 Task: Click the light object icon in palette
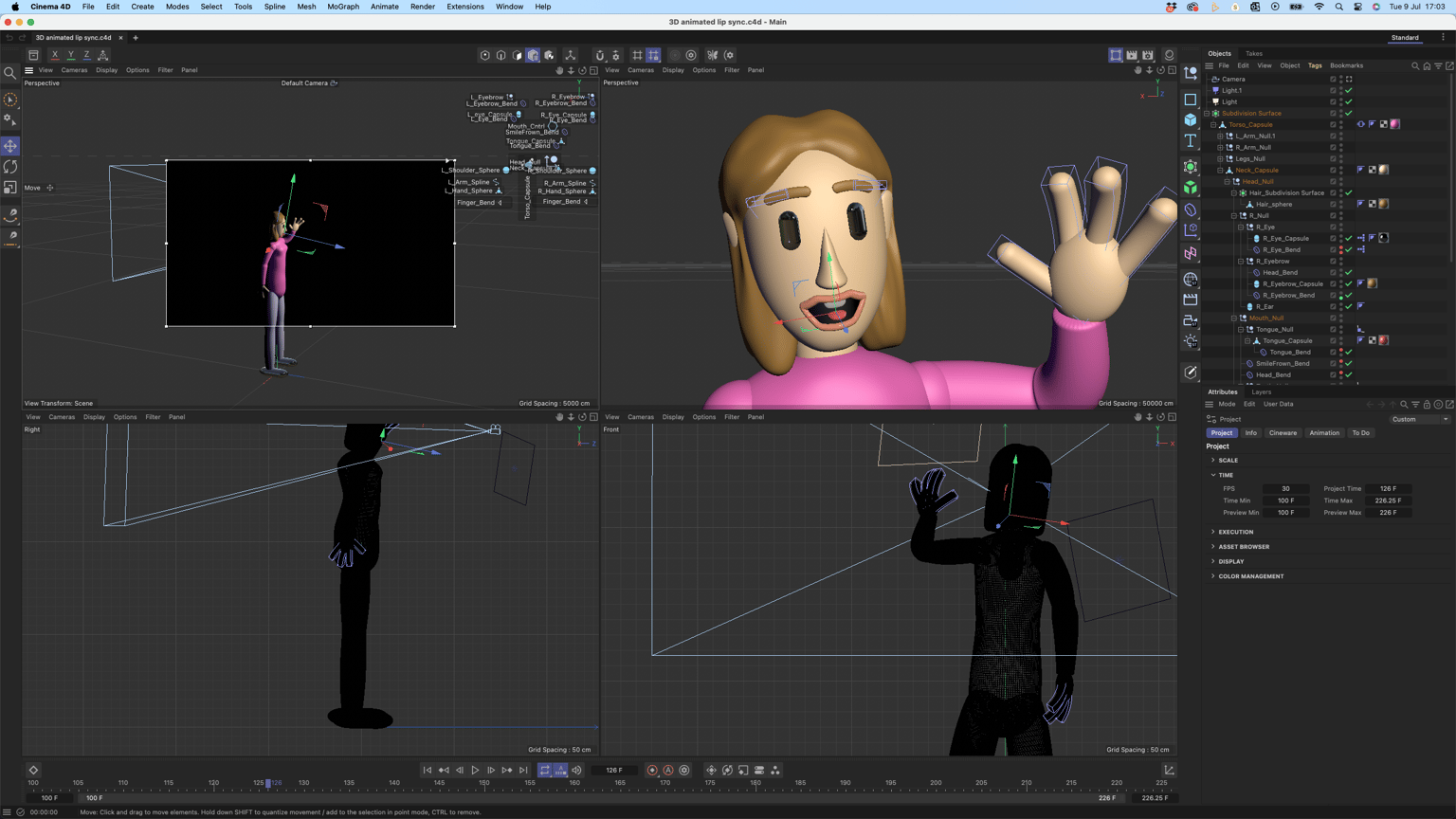[1191, 341]
